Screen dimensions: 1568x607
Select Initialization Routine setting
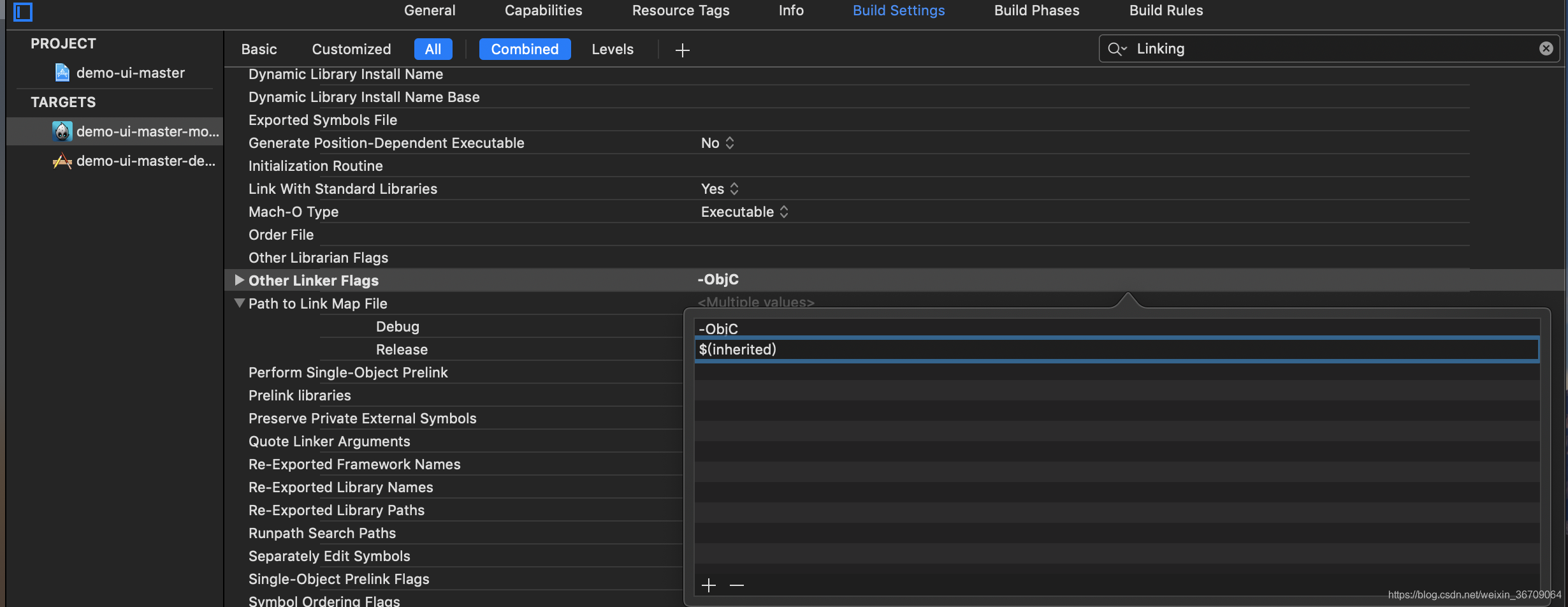coord(316,166)
